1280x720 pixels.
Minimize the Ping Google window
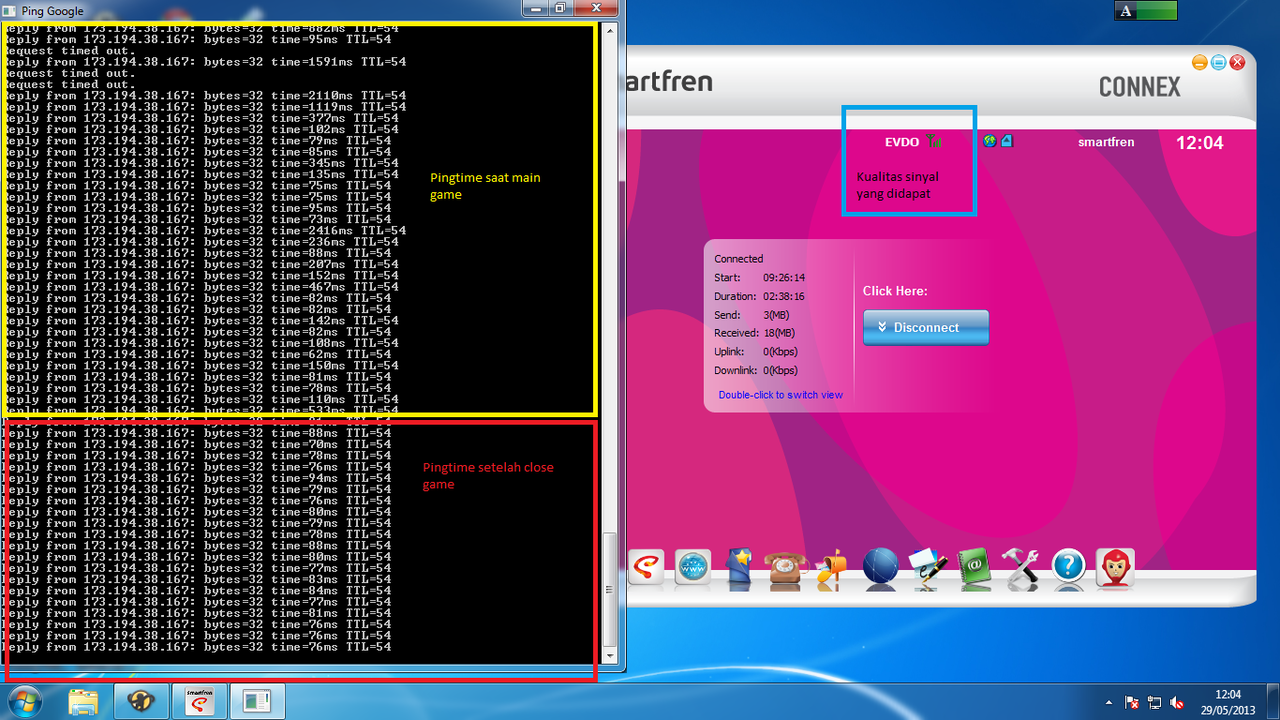534,8
